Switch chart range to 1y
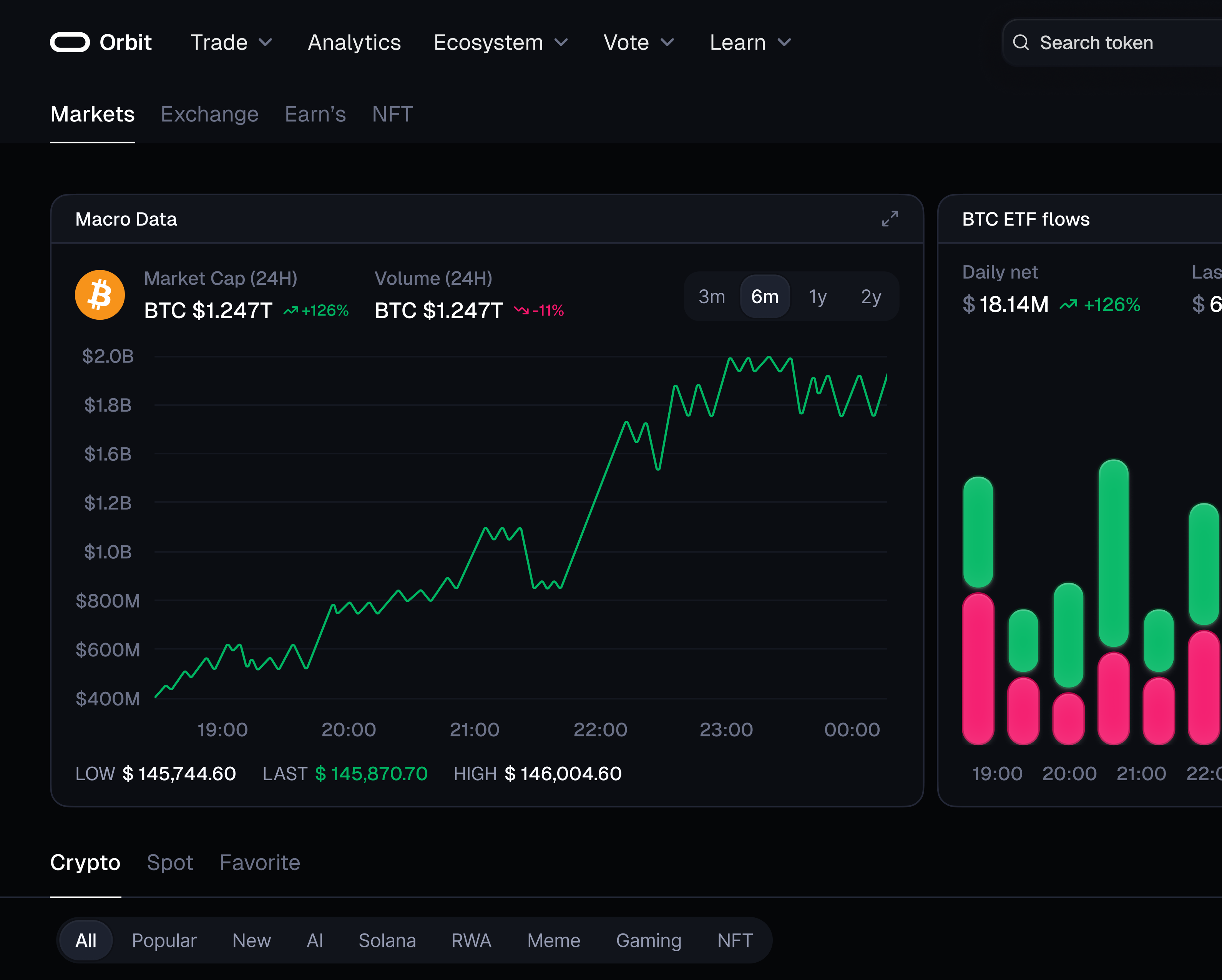1222x980 pixels. 817,296
